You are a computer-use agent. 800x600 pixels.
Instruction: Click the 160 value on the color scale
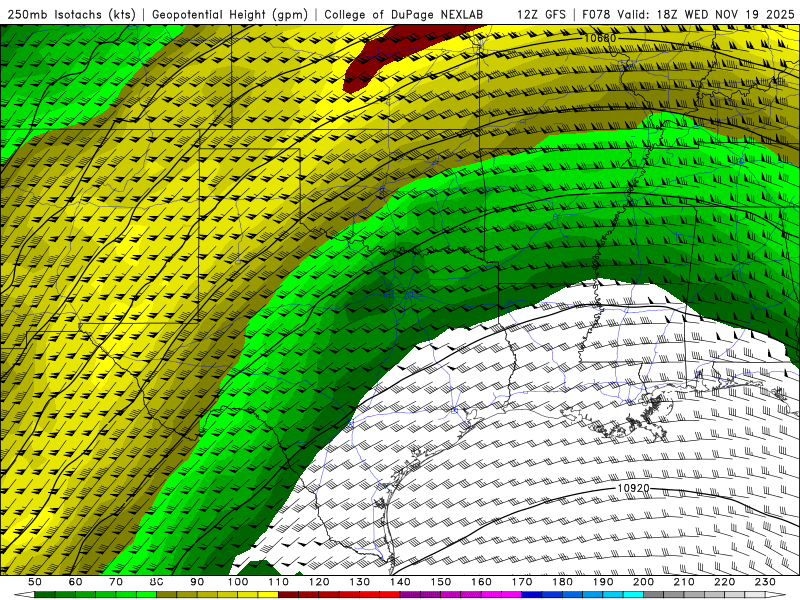point(481,582)
